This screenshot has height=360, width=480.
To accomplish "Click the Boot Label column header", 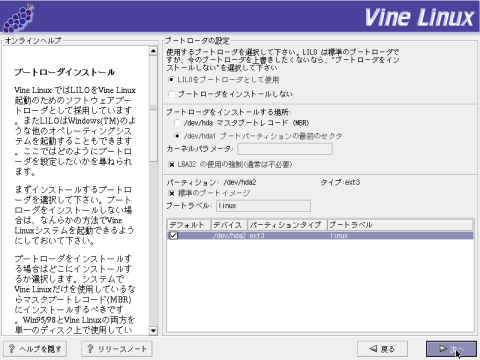I will click(400, 225).
